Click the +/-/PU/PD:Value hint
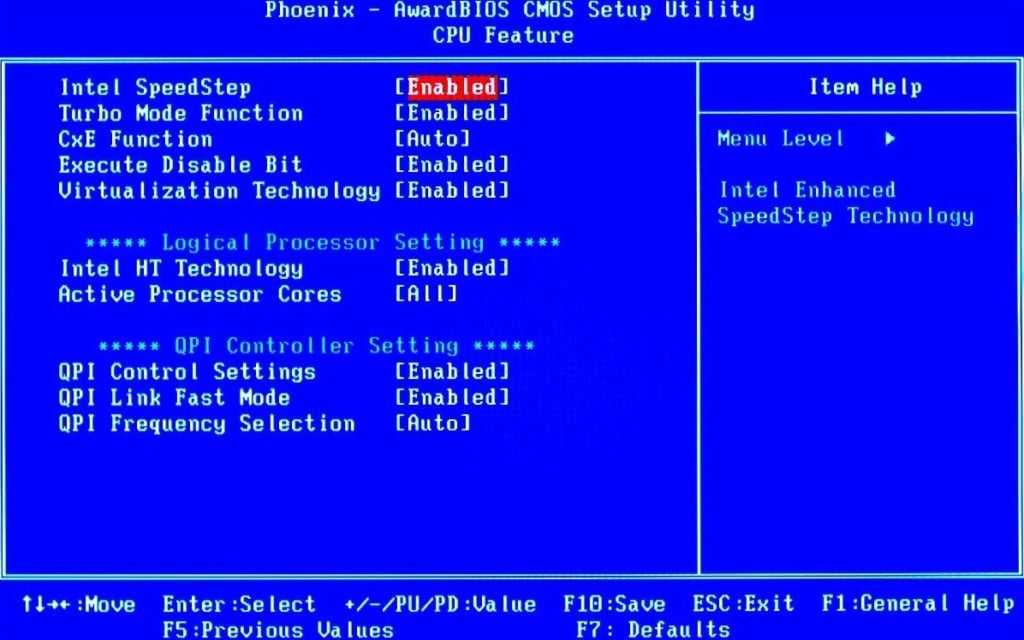Screen dimensions: 1024x640 [x=441, y=603]
